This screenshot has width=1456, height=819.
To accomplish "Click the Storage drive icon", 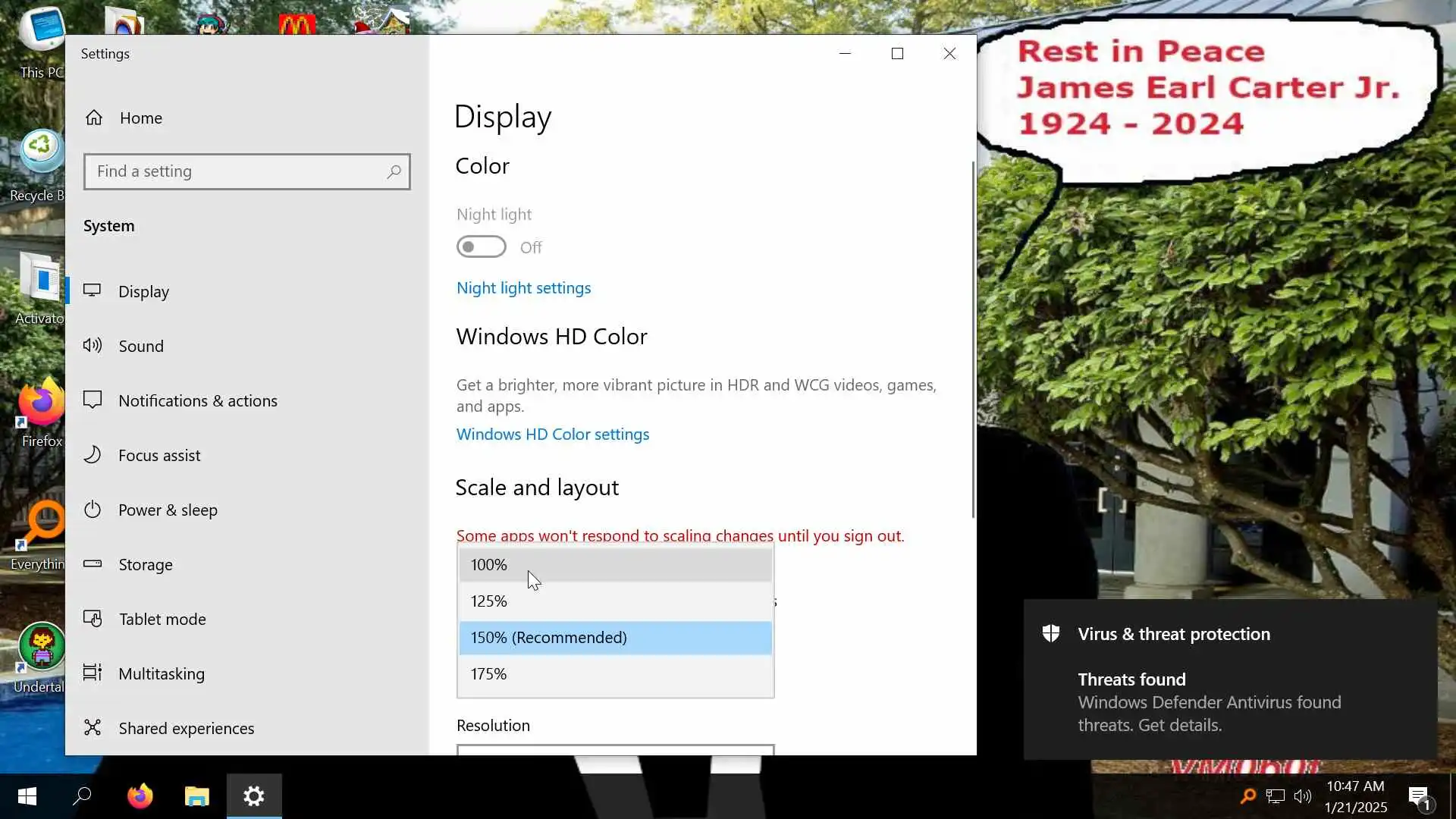I will click(93, 563).
